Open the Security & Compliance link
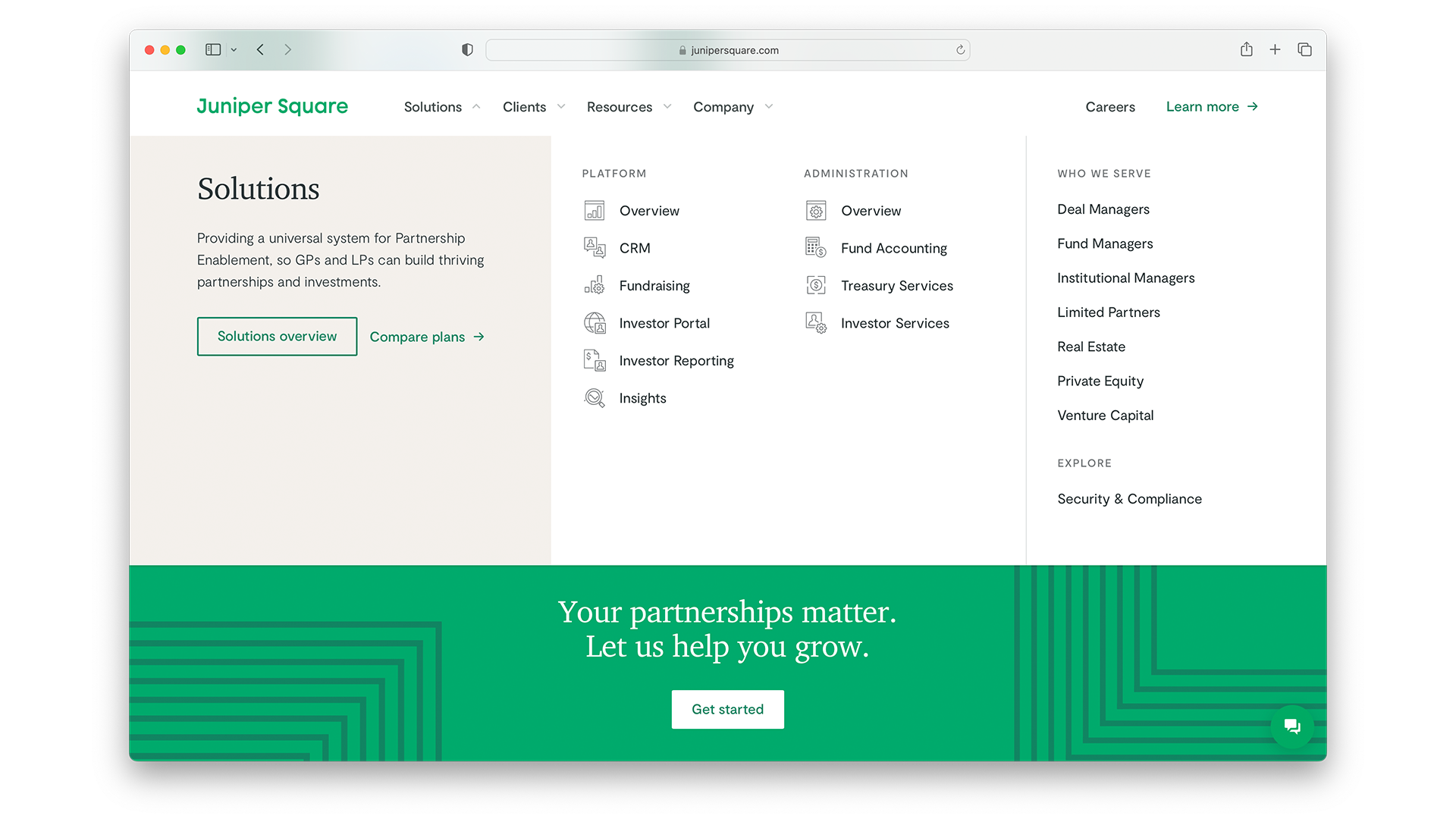The image size is (1456, 819). 1129,499
